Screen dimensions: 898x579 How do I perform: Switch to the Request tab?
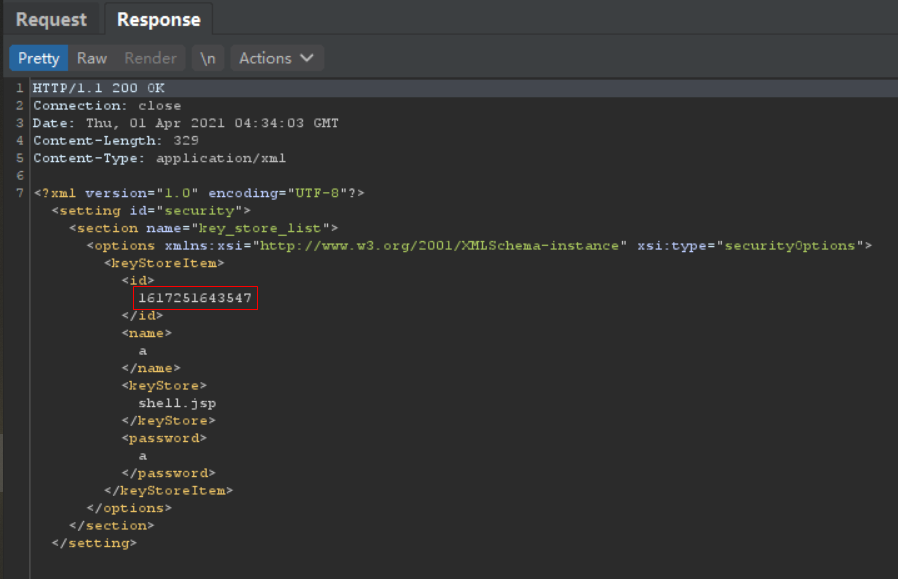(x=51, y=19)
